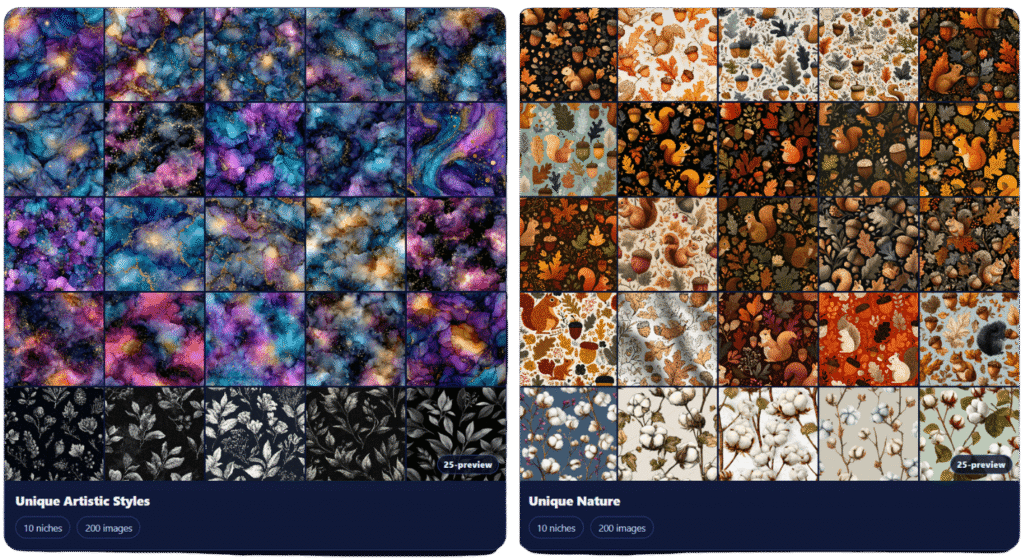Image resolution: width=1024 pixels, height=560 pixels.
Task: Open the top-left purple galaxy ink thumbnail
Action: click(x=54, y=54)
